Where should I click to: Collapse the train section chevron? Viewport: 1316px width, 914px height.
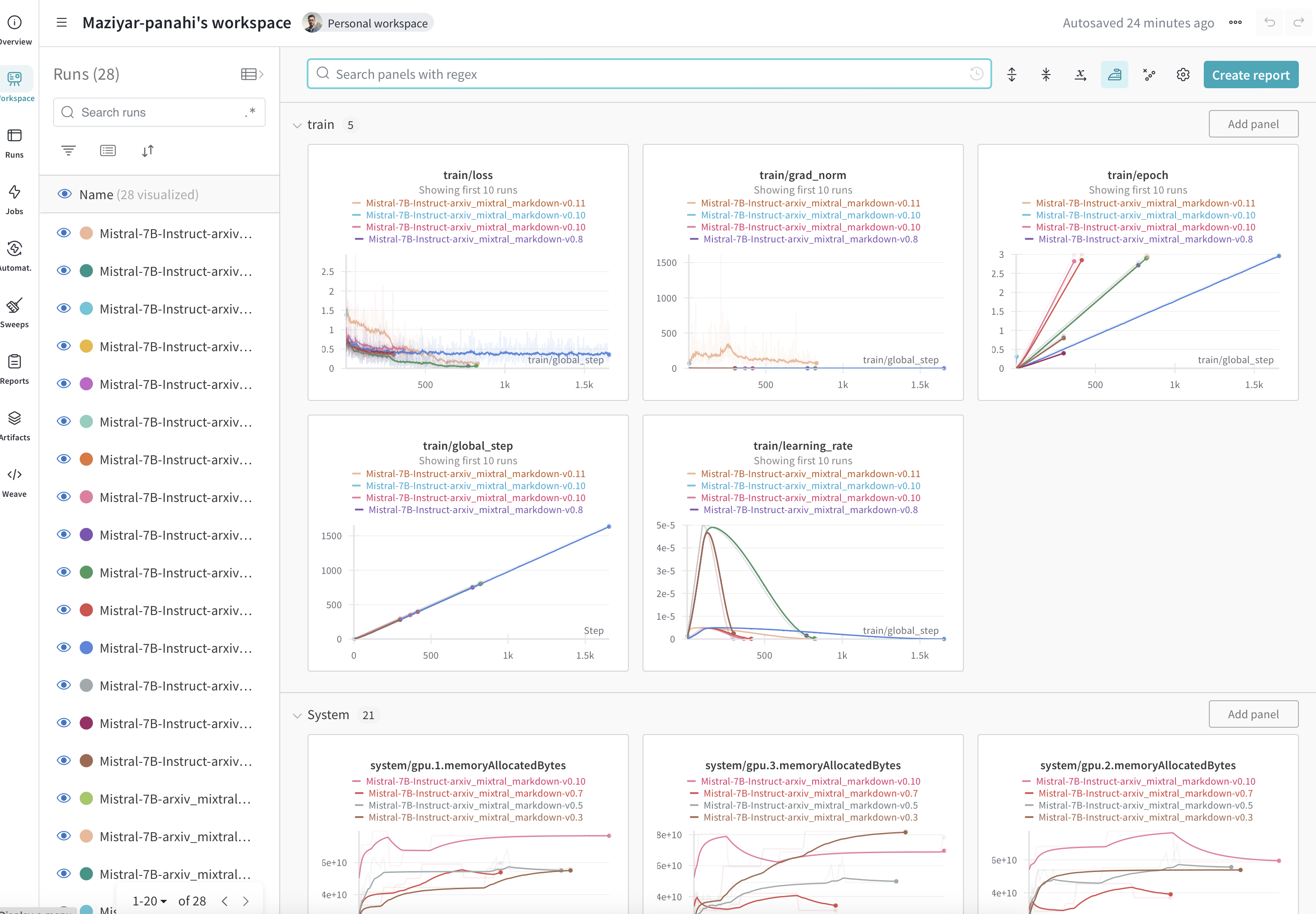point(296,125)
